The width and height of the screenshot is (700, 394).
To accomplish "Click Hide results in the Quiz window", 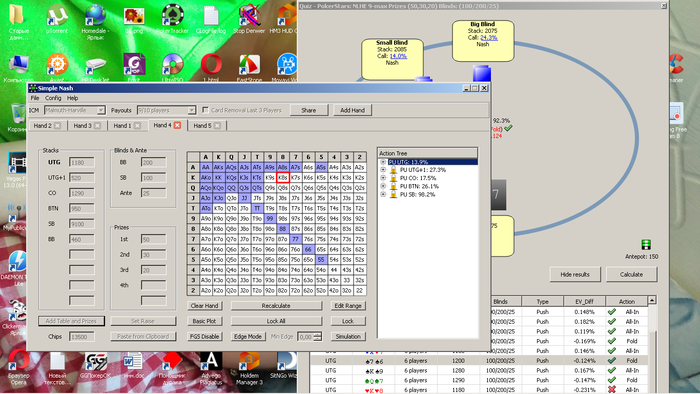I will (x=575, y=274).
